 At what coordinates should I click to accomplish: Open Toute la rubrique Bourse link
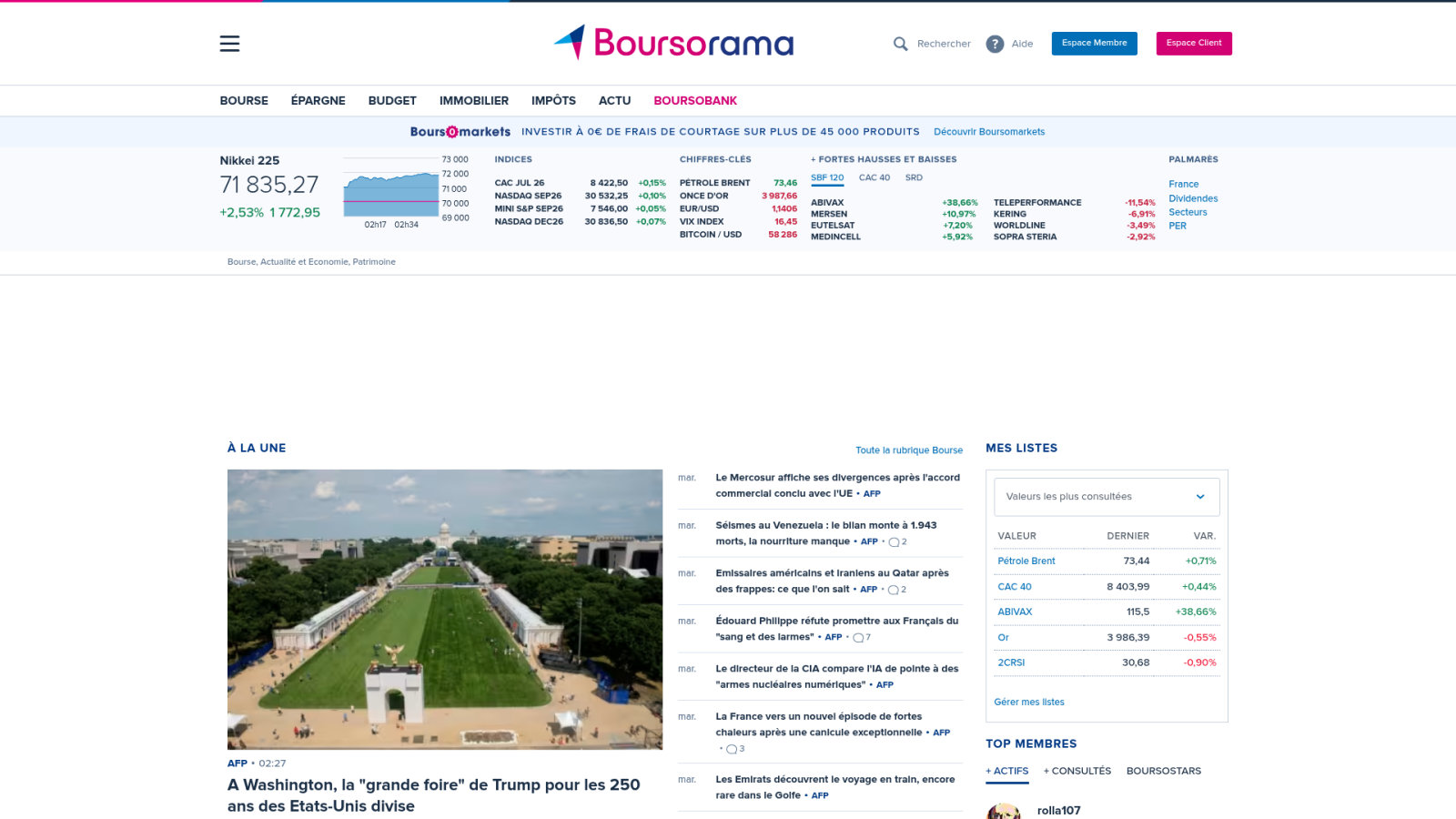(909, 450)
